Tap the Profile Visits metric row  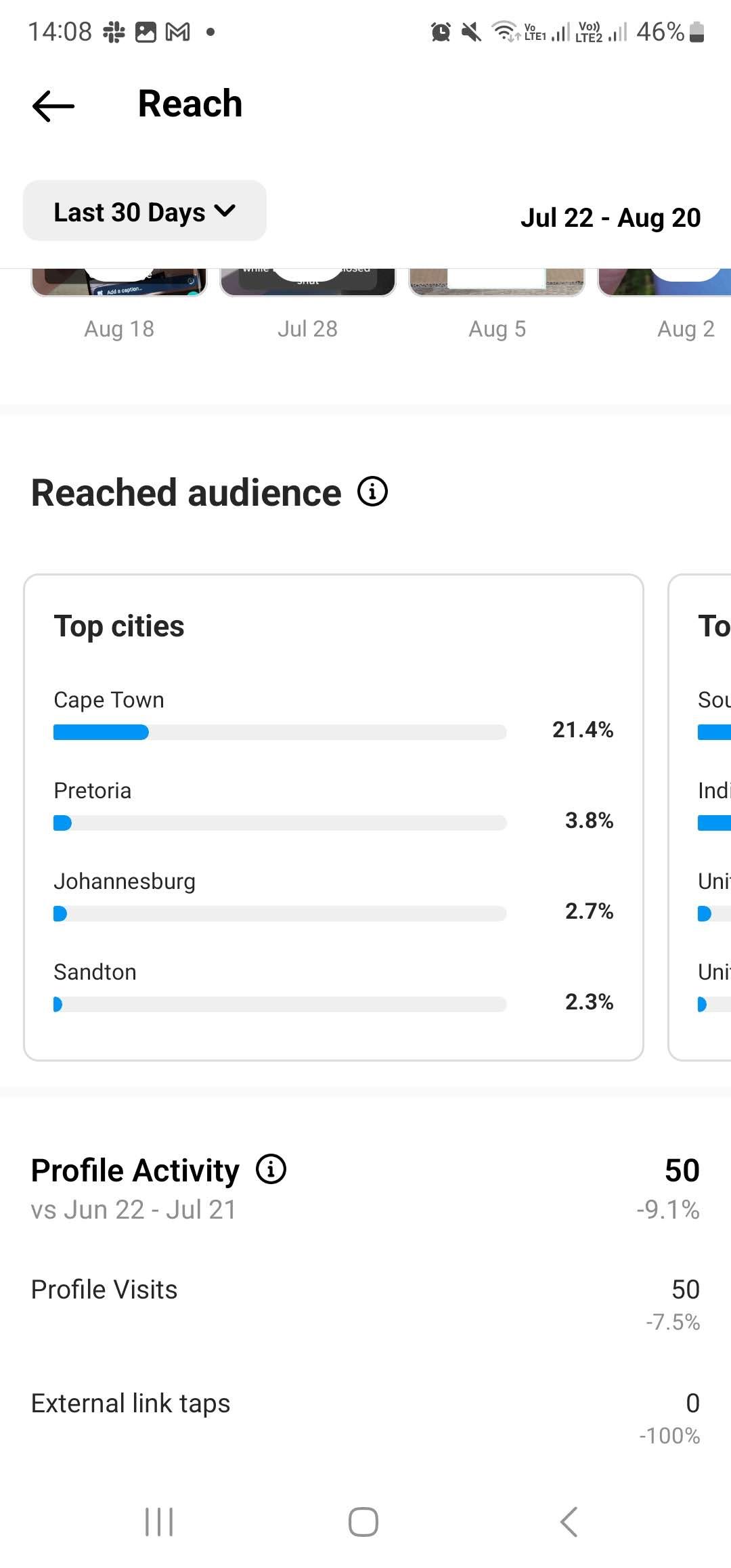[x=103, y=1288]
